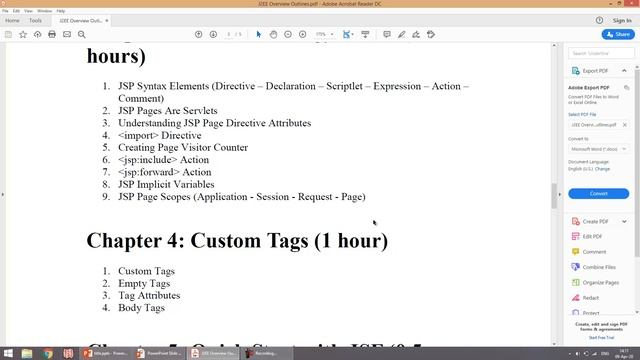Open the Redact tool
Screen dimensions: 640x360
coord(590,298)
